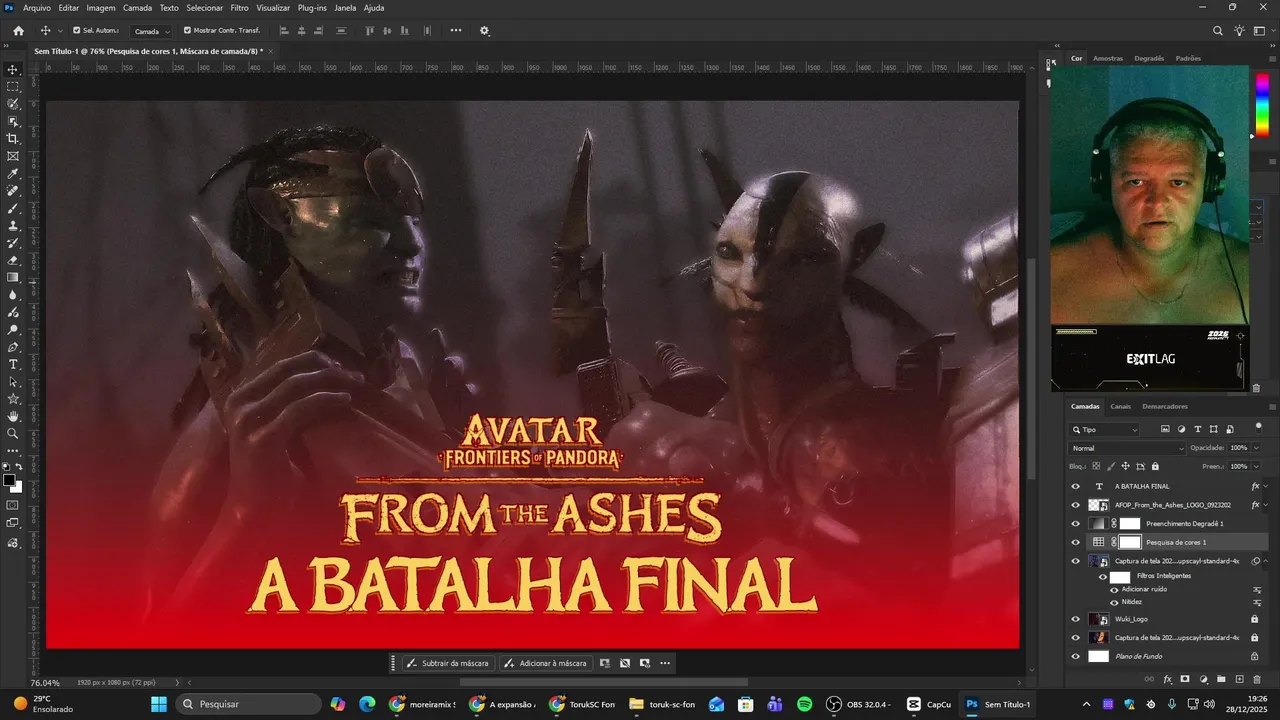The image size is (1280, 720).
Task: Toggle Mostrar Contr. Transf. checkbox
Action: click(187, 31)
